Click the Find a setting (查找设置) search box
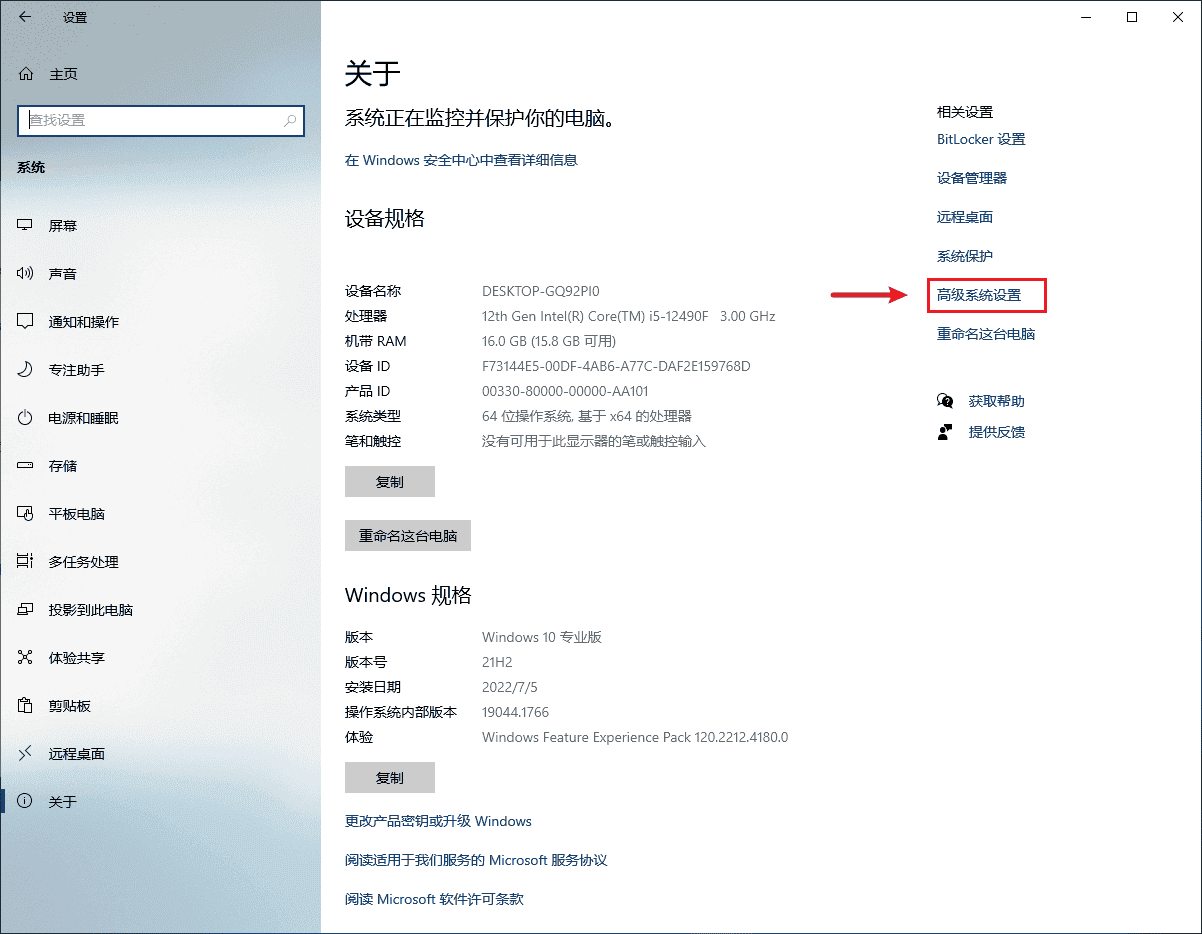The width and height of the screenshot is (1202, 934). [x=150, y=120]
